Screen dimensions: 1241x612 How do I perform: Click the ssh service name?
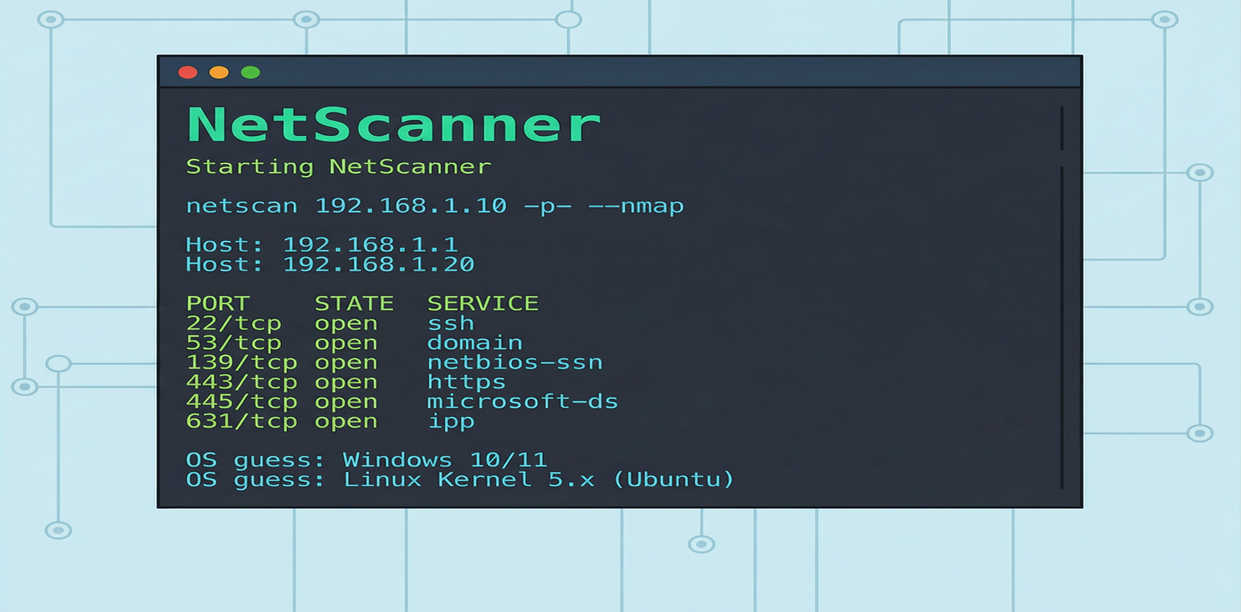coord(451,323)
